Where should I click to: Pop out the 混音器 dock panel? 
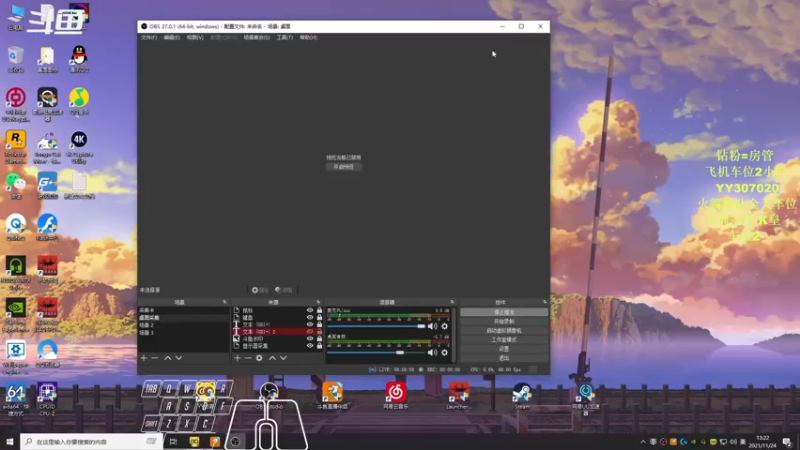(452, 302)
